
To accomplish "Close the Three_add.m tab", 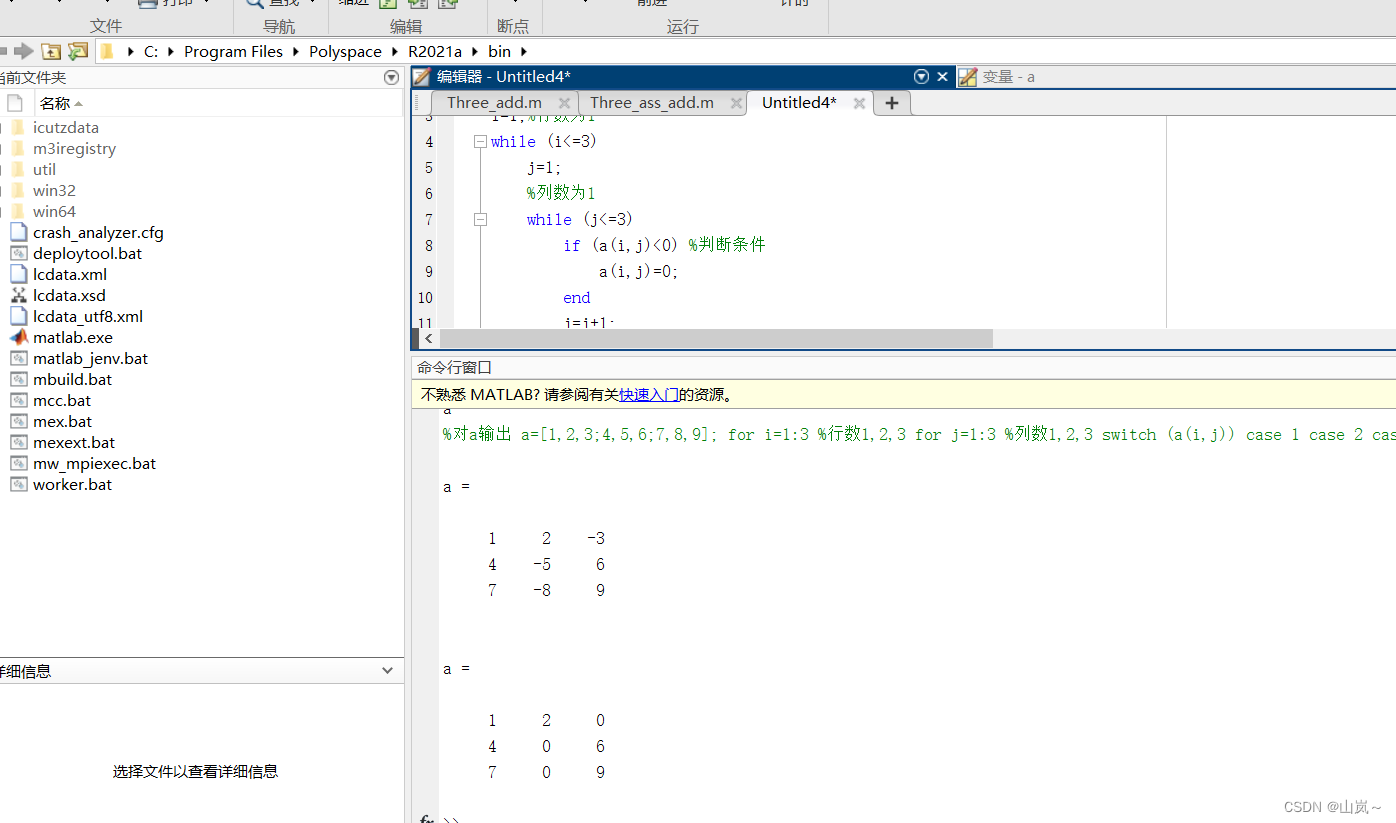I will tap(564, 103).
